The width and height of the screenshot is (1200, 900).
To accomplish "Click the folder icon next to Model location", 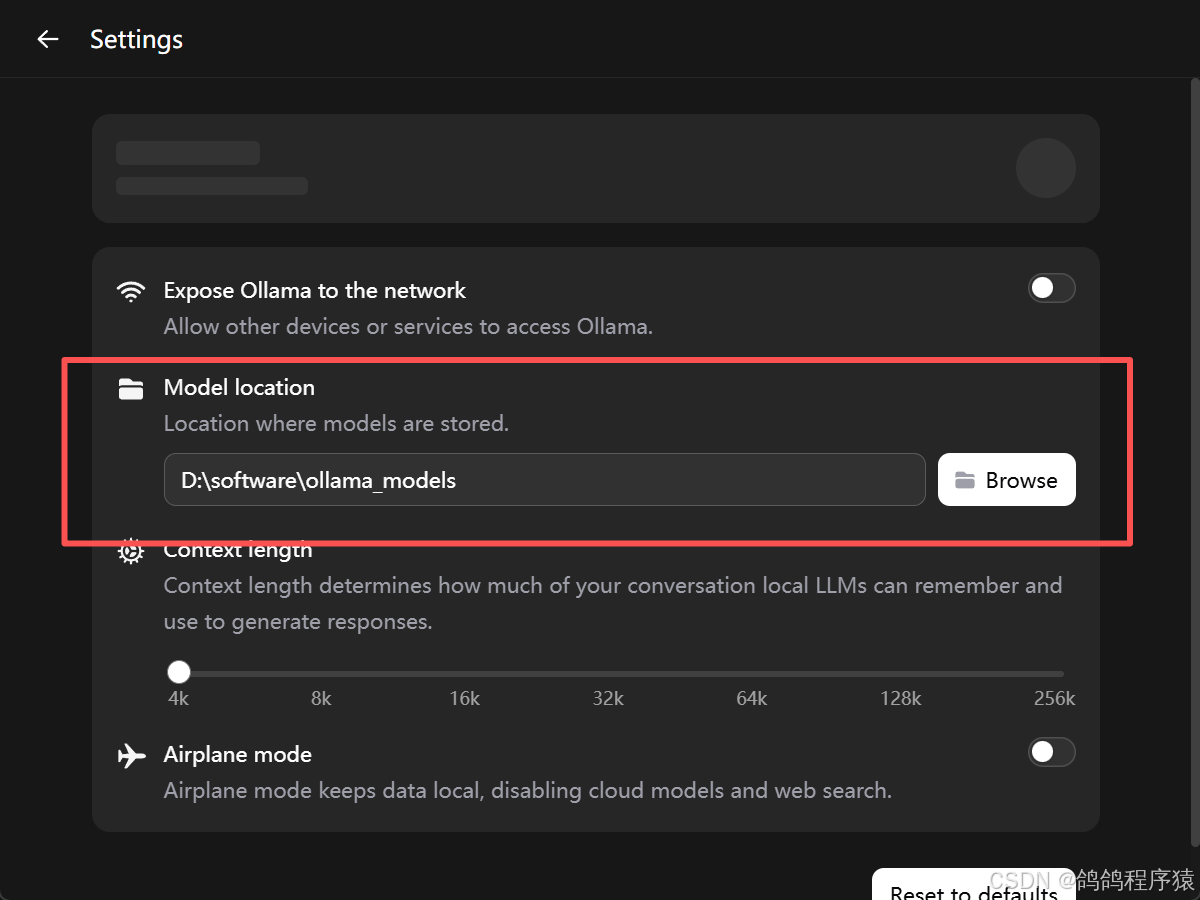I will click(130, 388).
